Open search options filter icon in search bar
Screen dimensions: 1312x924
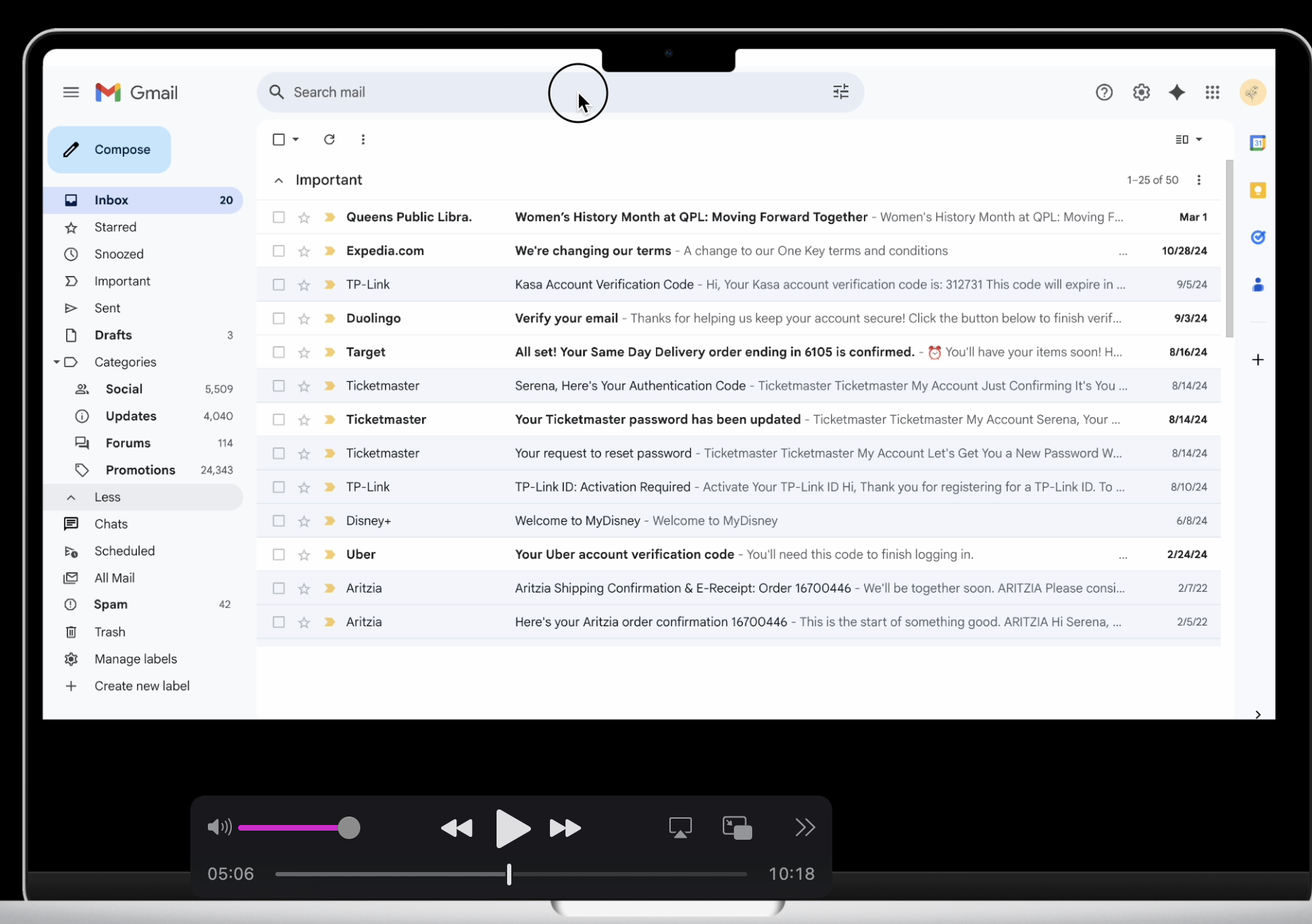pyautogui.click(x=841, y=92)
